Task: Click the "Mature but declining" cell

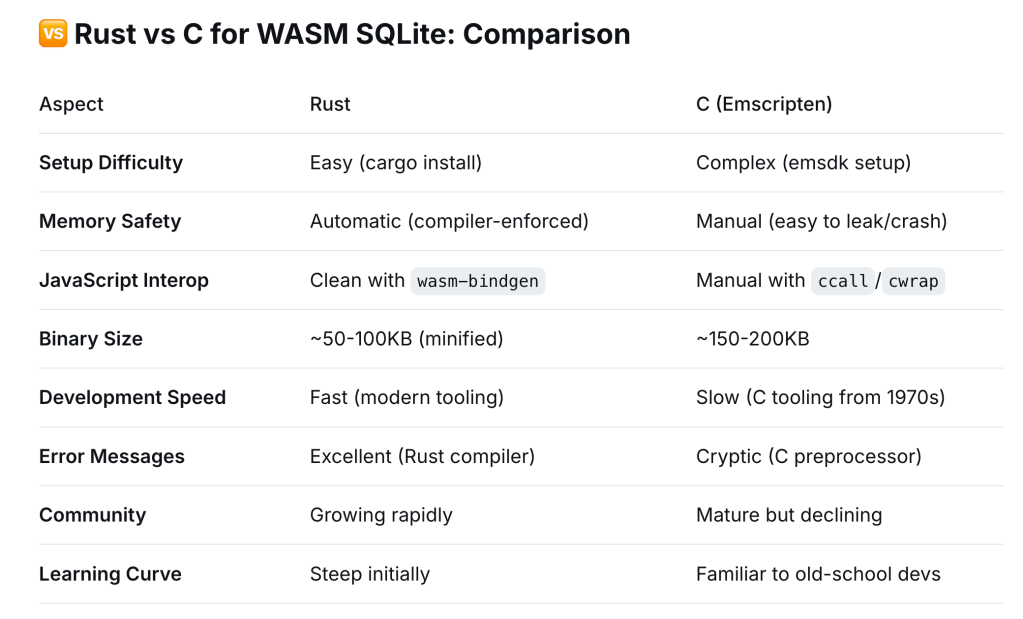Action: [x=789, y=516]
